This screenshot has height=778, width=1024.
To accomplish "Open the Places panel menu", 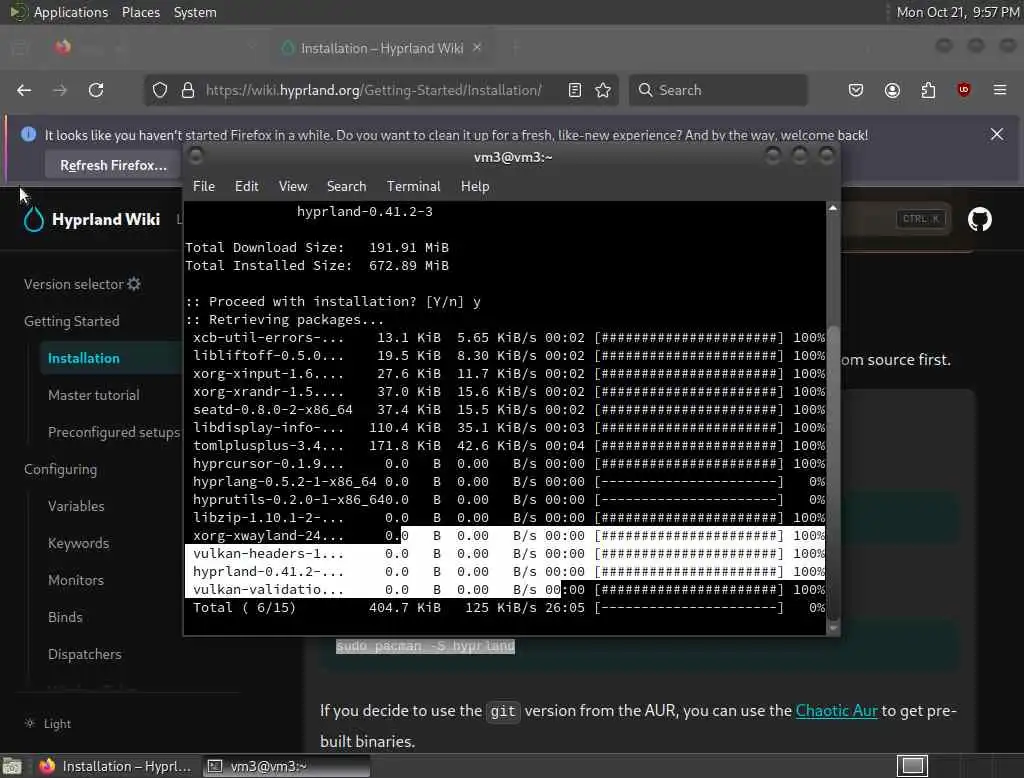I will point(141,12).
